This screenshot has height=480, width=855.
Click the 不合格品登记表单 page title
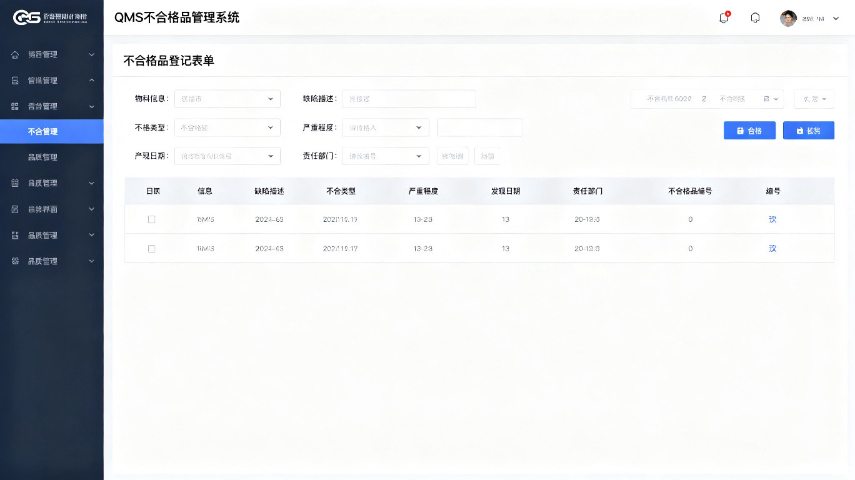tap(168, 61)
